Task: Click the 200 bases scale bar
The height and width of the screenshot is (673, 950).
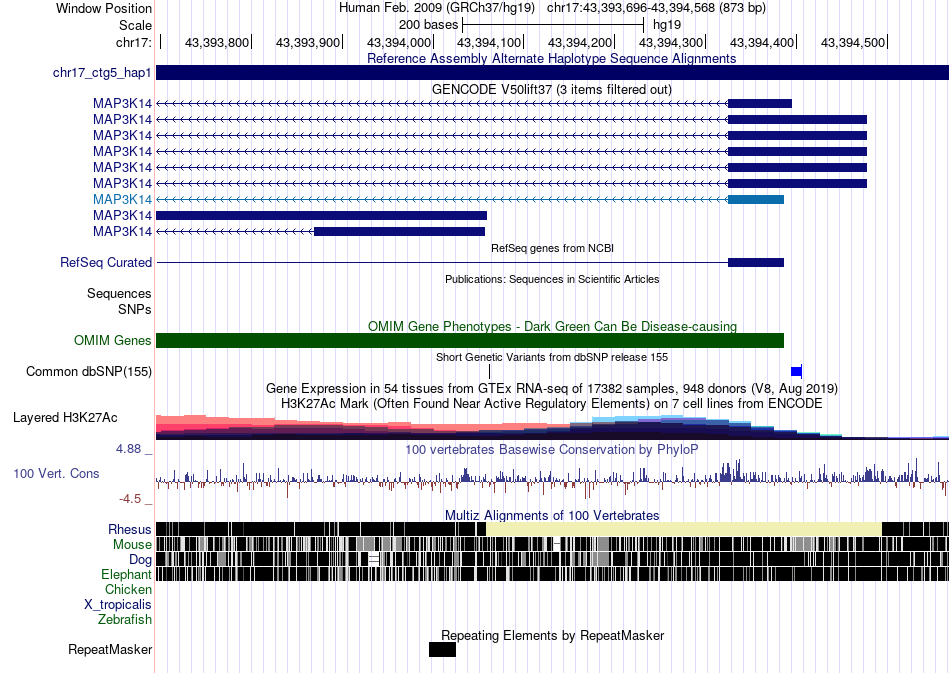Action: coord(553,25)
